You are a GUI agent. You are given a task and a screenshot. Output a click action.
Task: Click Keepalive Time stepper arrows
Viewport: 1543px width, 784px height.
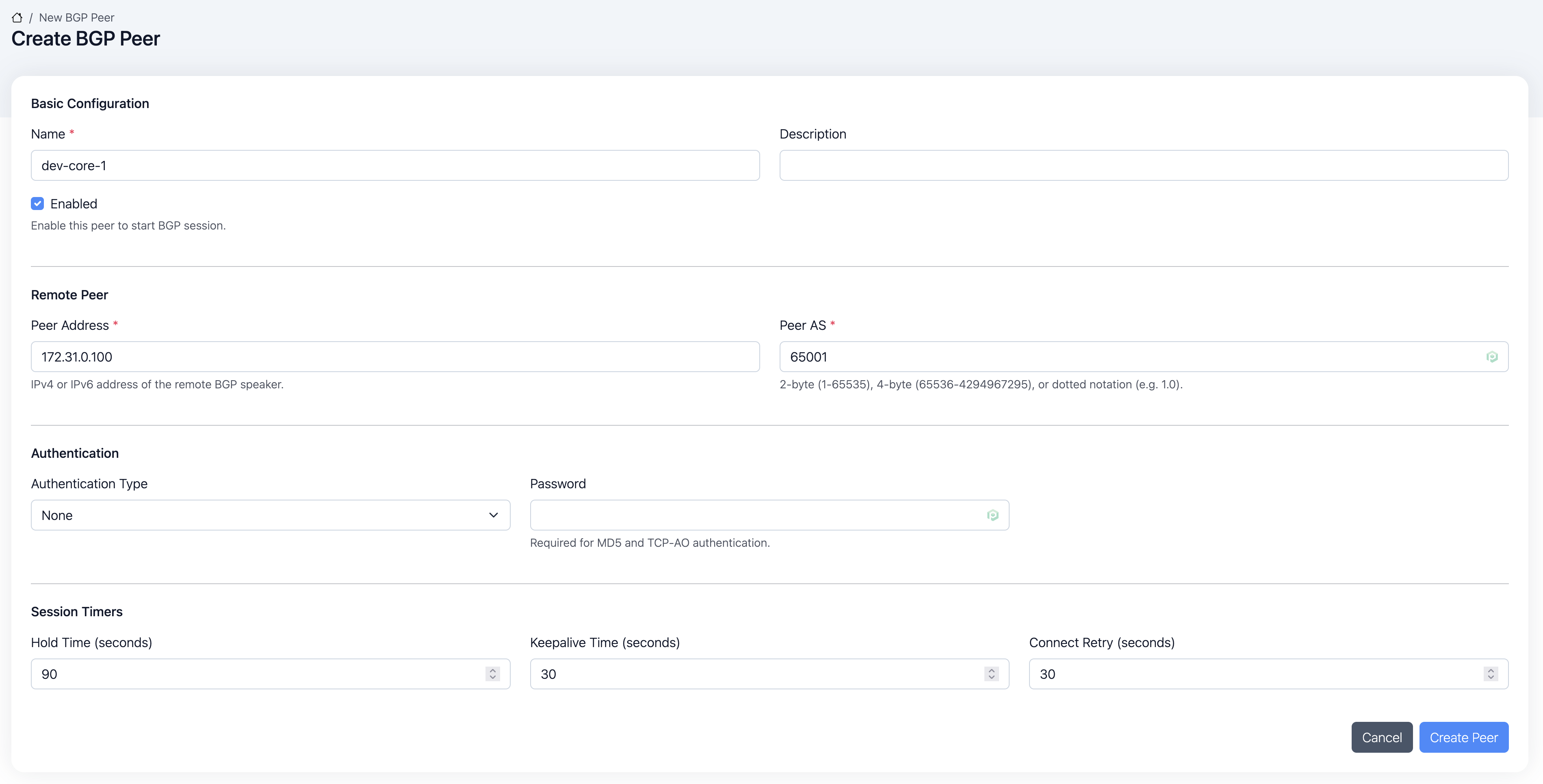pyautogui.click(x=991, y=674)
